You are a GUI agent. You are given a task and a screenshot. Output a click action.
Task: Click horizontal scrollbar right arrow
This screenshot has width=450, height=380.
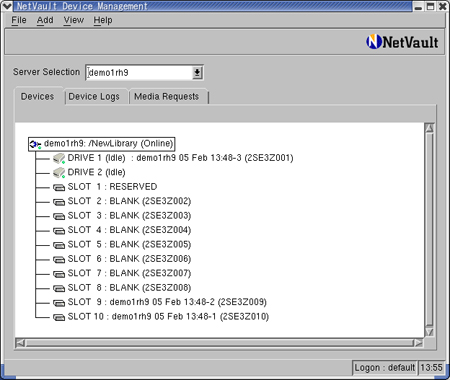(418, 343)
